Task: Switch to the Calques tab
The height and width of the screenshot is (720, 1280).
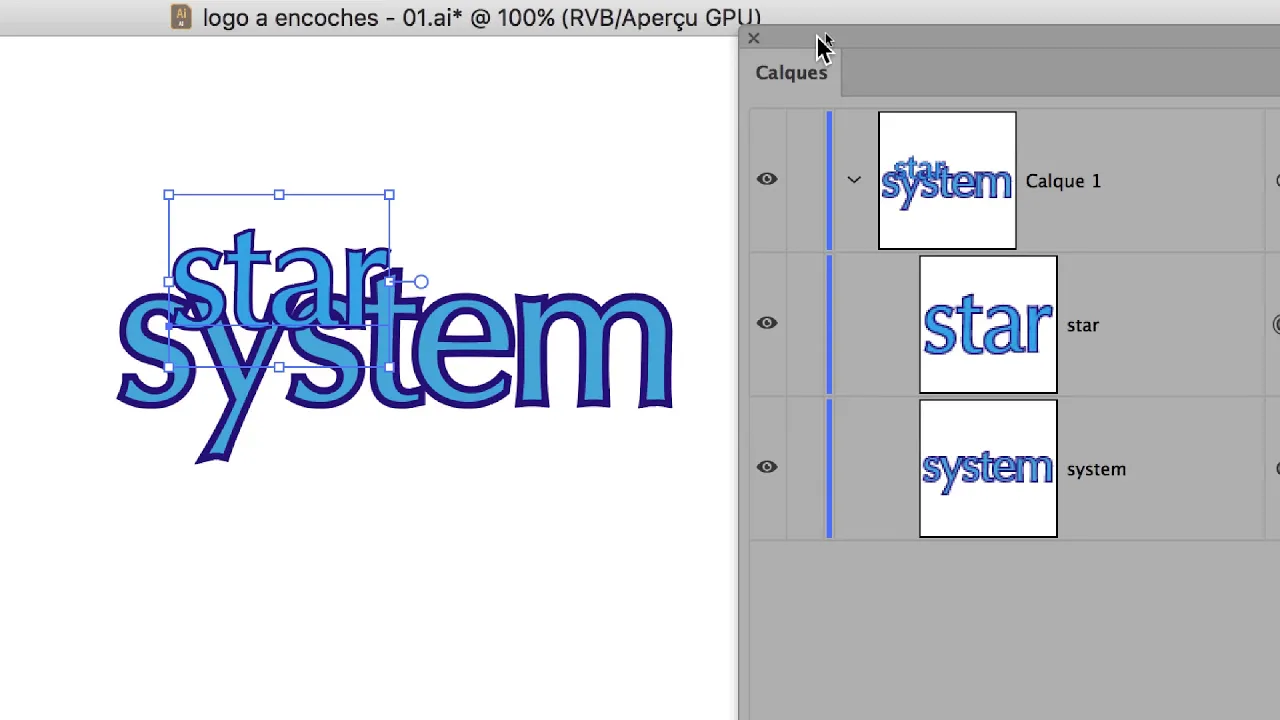Action: (x=791, y=73)
